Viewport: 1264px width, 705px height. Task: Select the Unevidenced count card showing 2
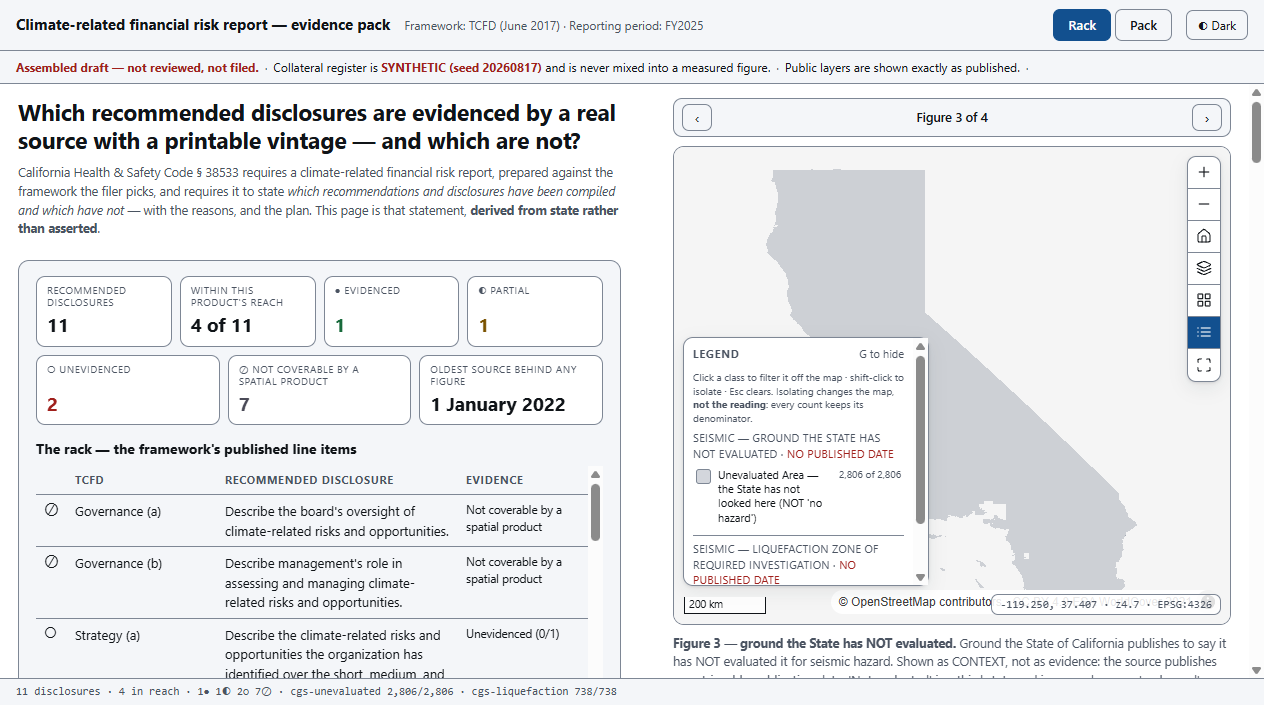coord(128,390)
